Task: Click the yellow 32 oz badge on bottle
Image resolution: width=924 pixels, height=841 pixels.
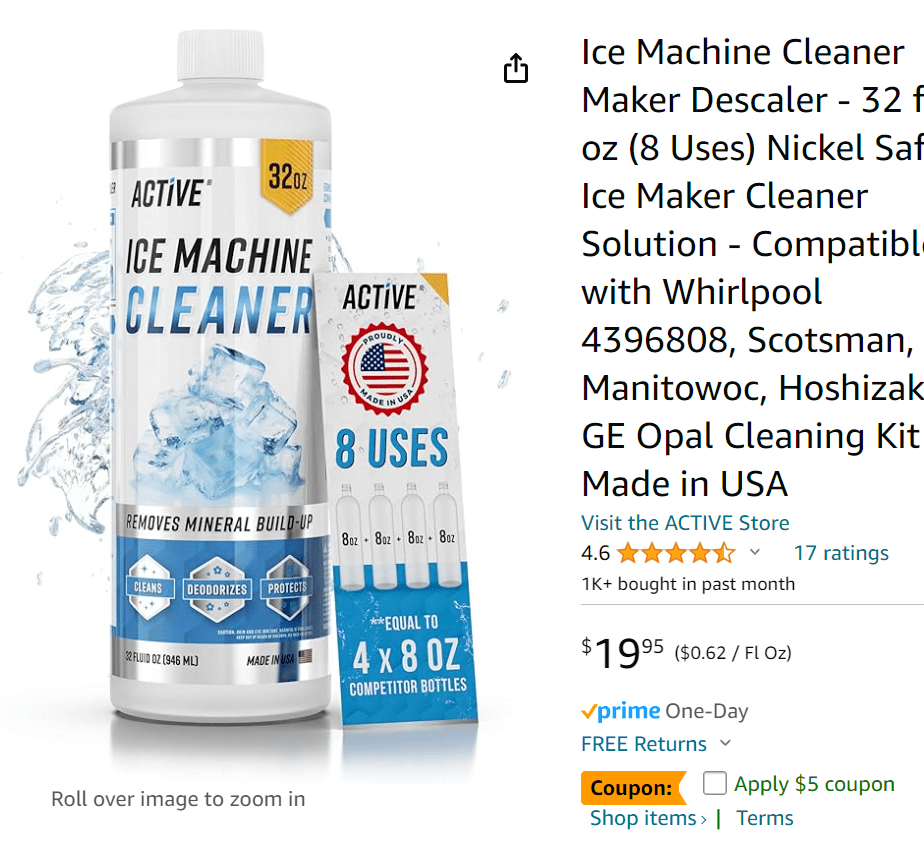Action: [x=289, y=177]
